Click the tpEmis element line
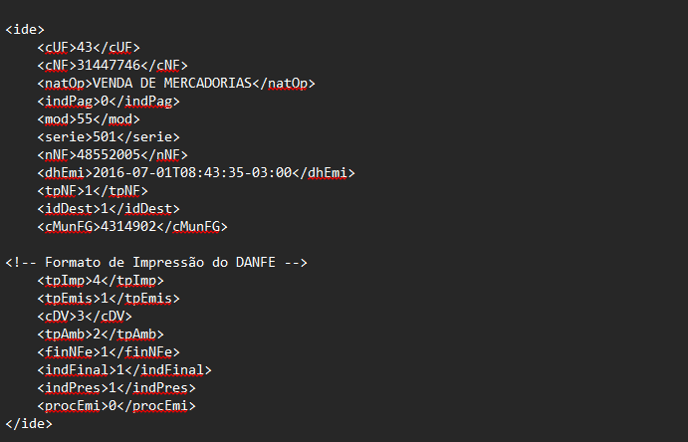The height and width of the screenshot is (442, 688). click(108, 298)
